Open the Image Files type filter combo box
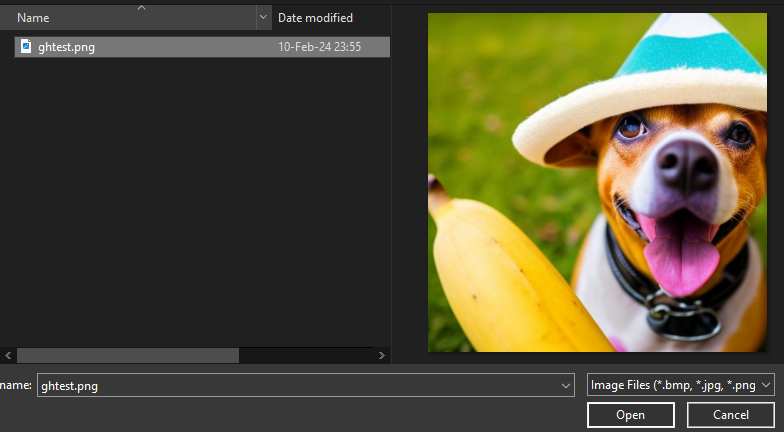Viewport: 784px width, 432px height. [680, 385]
